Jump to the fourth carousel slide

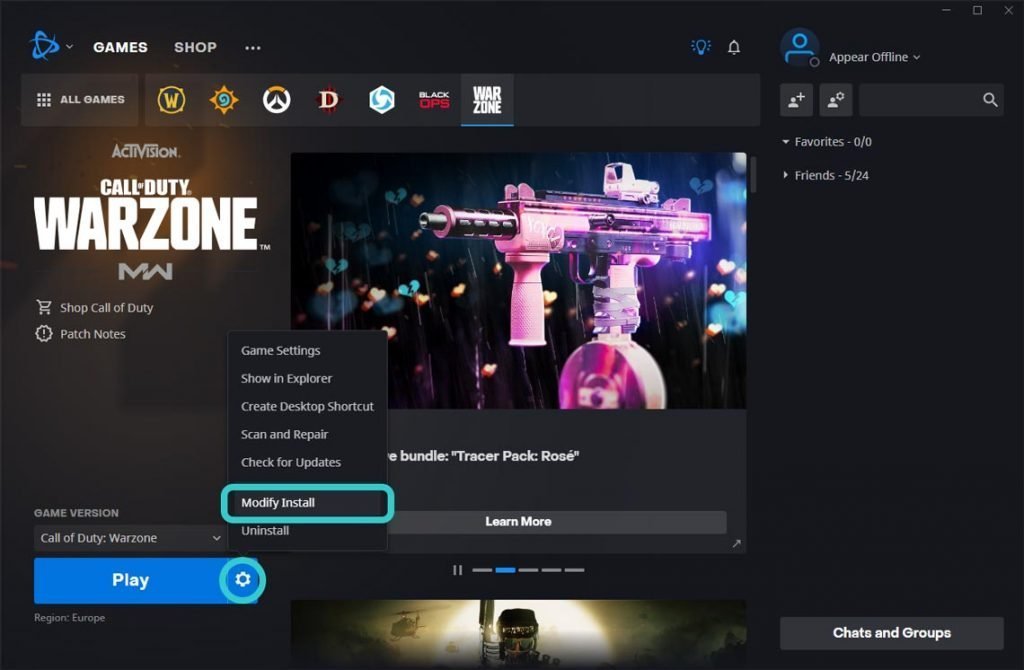pos(551,570)
